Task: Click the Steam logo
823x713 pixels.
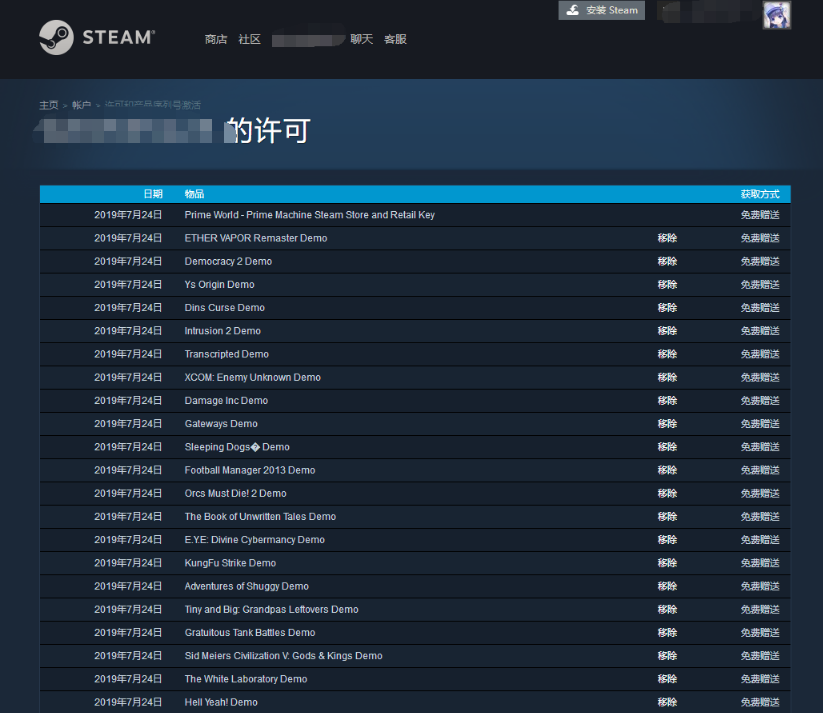Action: tap(97, 37)
